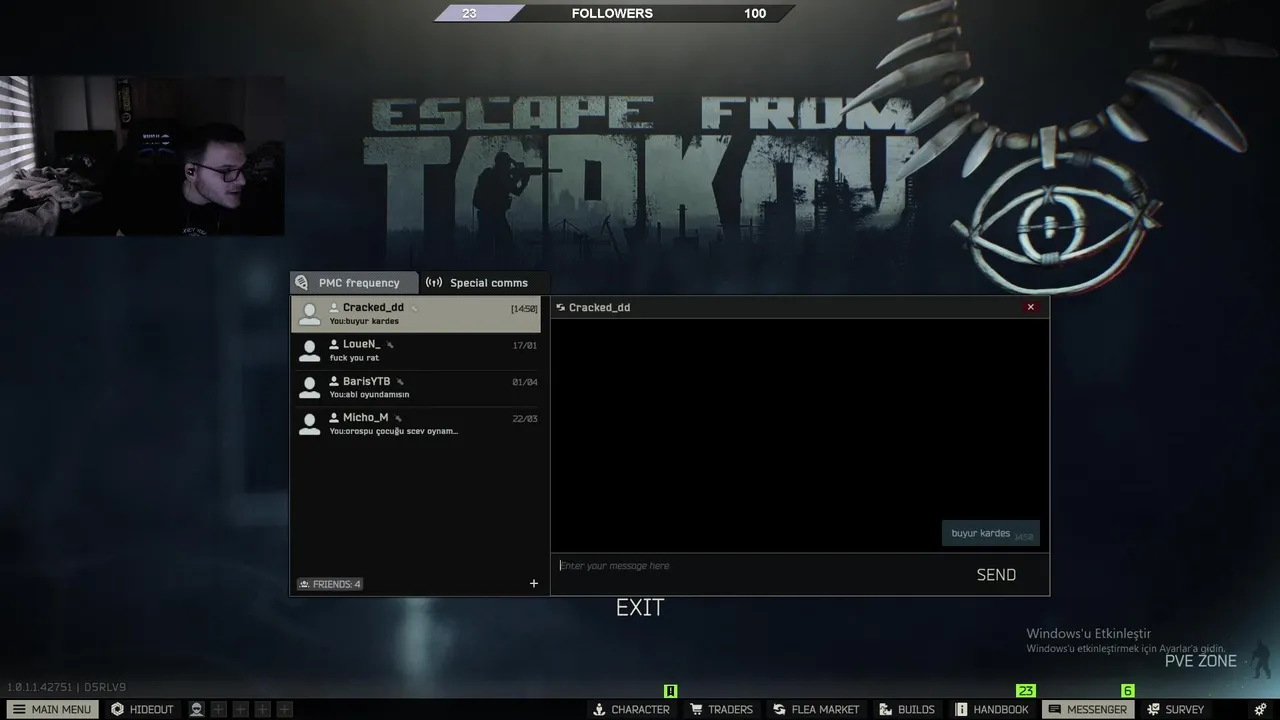Image resolution: width=1280 pixels, height=720 pixels.
Task: Click the Special comms antenna icon
Action: point(434,283)
